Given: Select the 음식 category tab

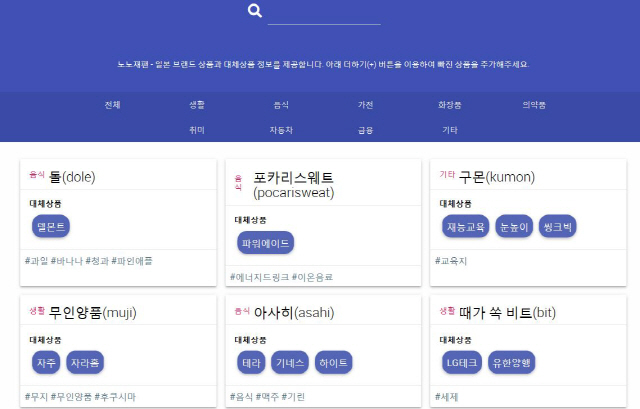Looking at the screenshot, I should coord(281,105).
